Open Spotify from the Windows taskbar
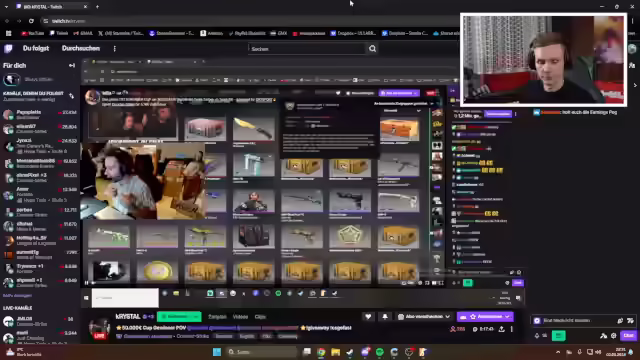 point(380,352)
